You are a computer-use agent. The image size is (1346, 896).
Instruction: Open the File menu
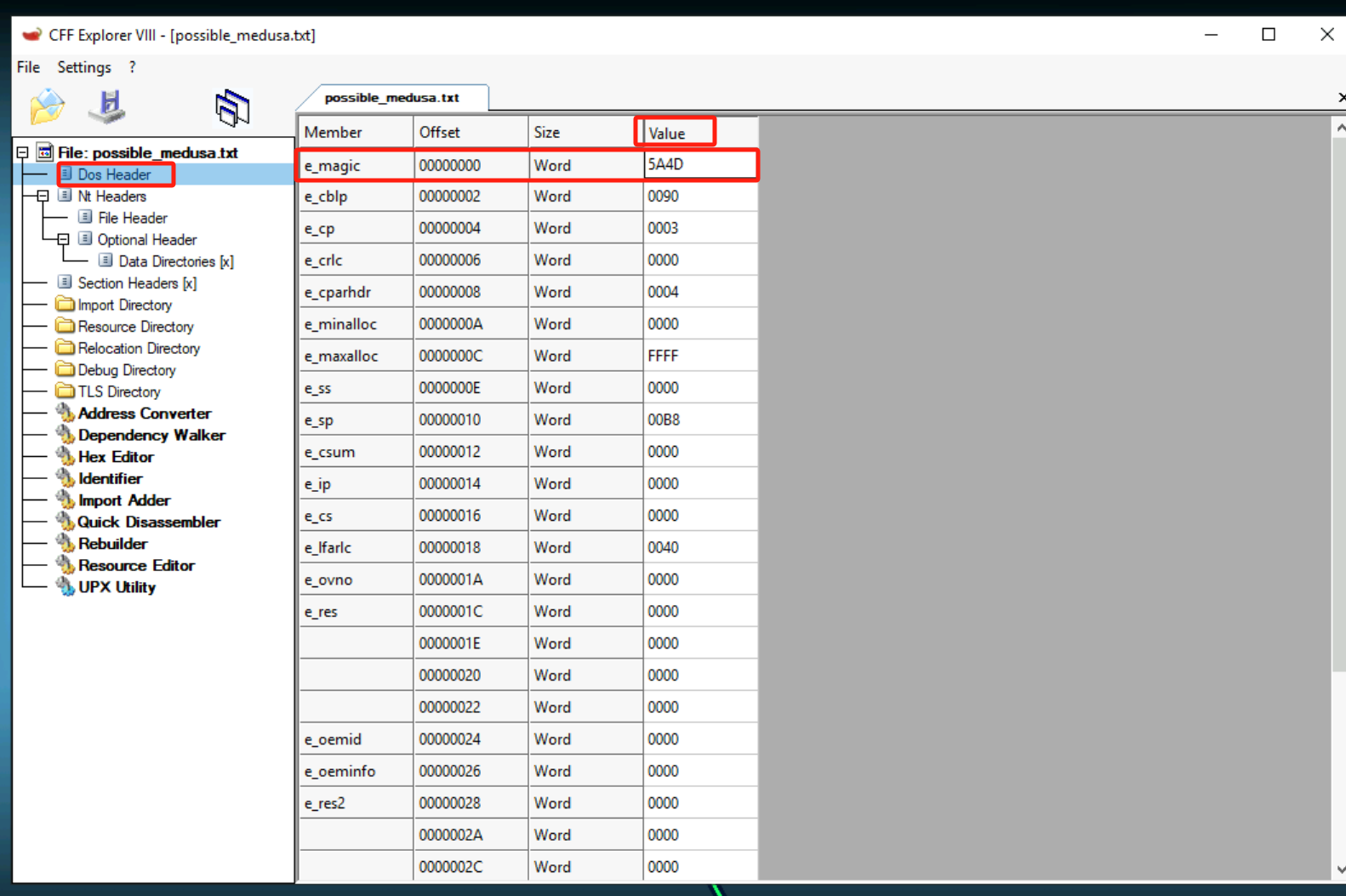coord(28,67)
